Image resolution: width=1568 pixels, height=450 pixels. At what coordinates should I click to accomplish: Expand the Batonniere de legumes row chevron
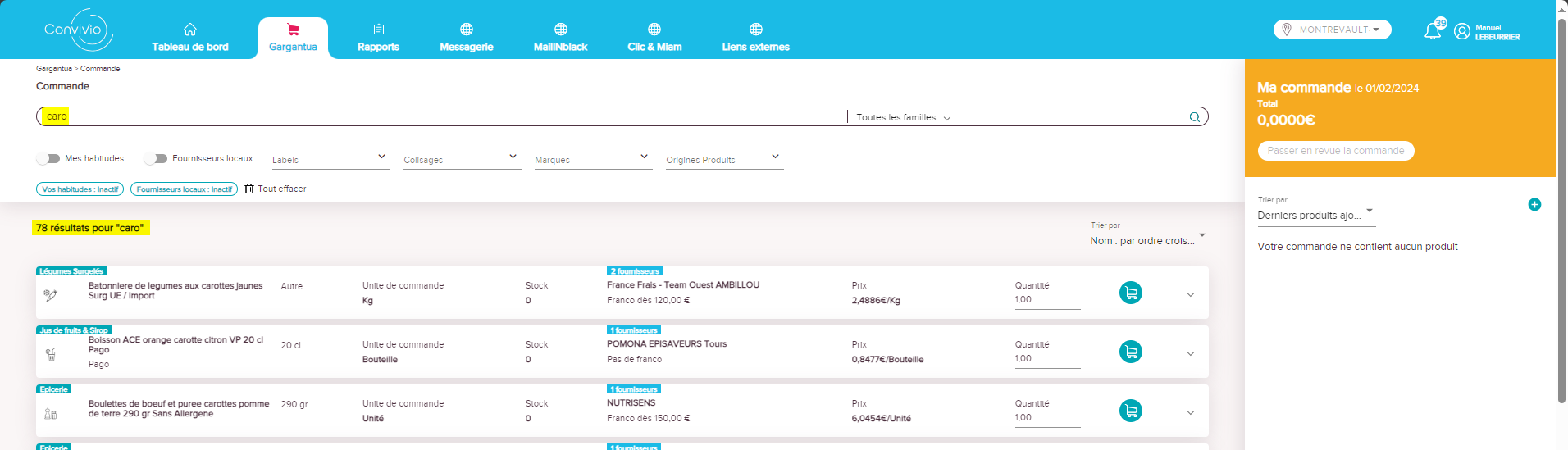point(1191,295)
